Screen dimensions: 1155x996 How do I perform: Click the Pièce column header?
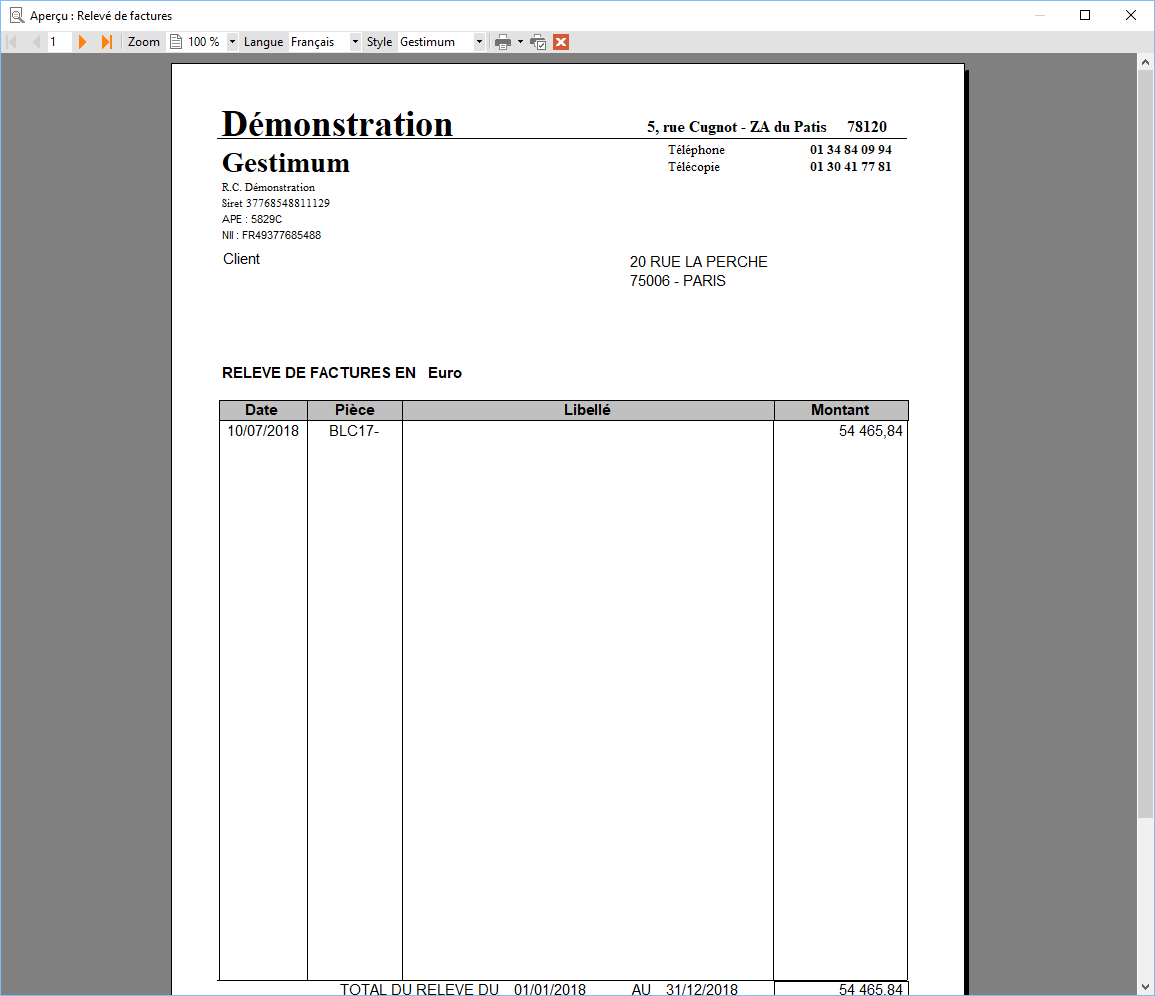(355, 410)
